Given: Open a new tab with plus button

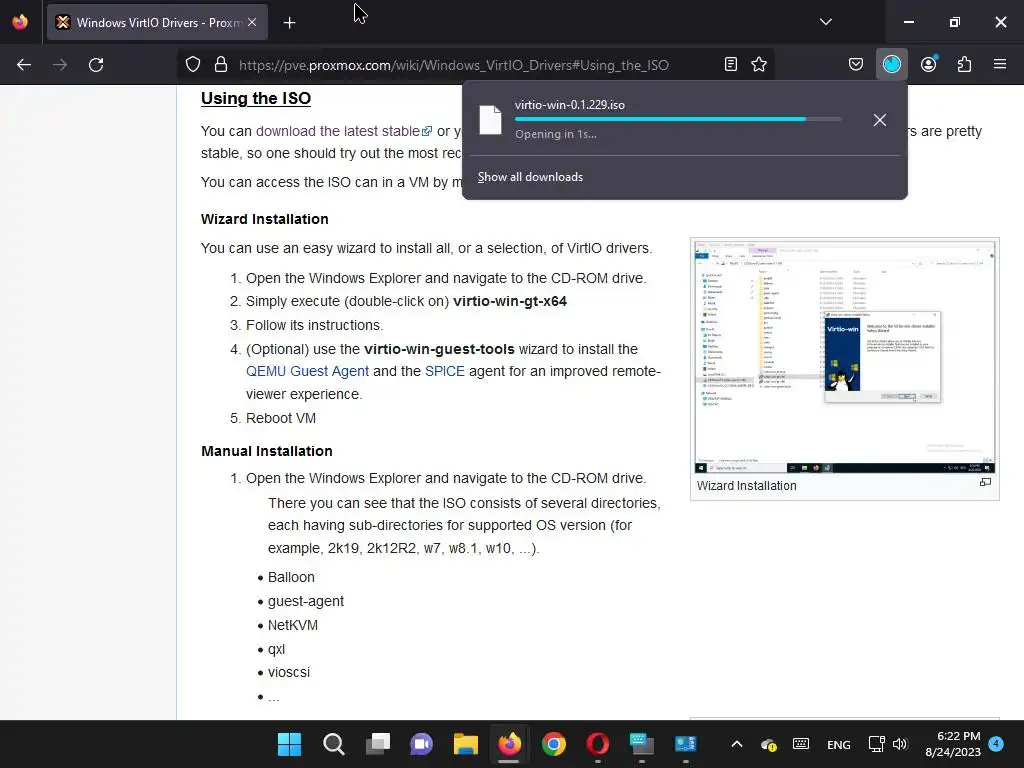Looking at the screenshot, I should (290, 23).
